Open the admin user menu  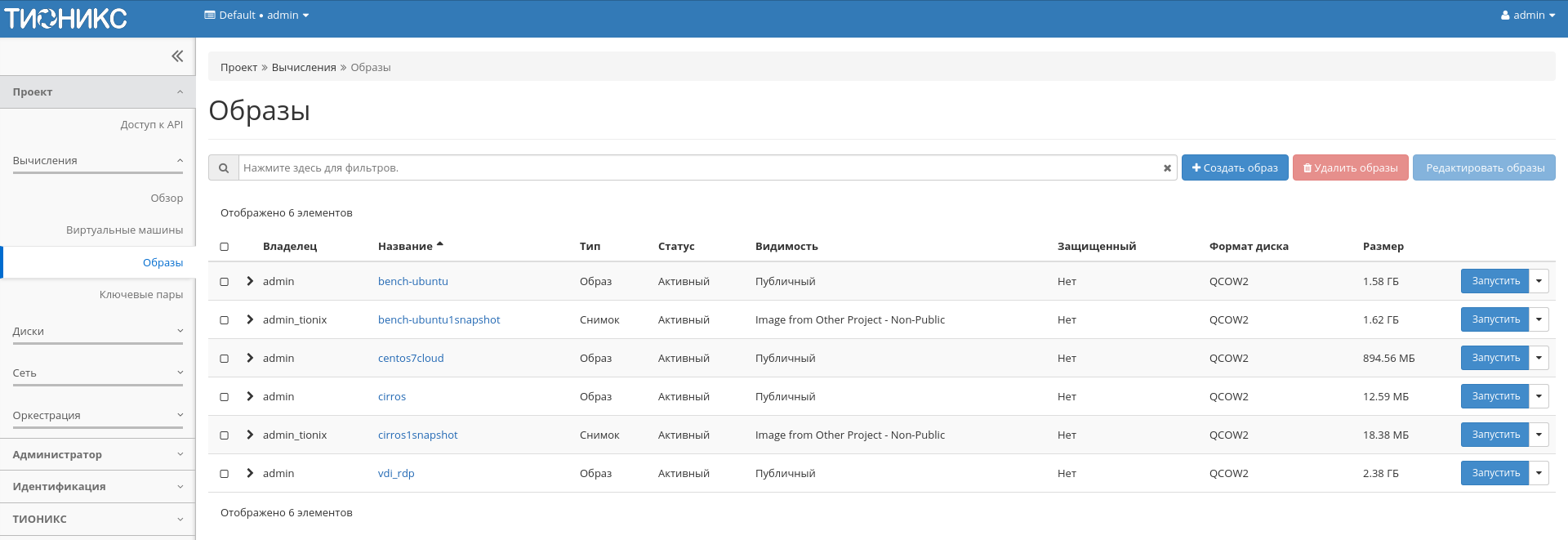1527,16
